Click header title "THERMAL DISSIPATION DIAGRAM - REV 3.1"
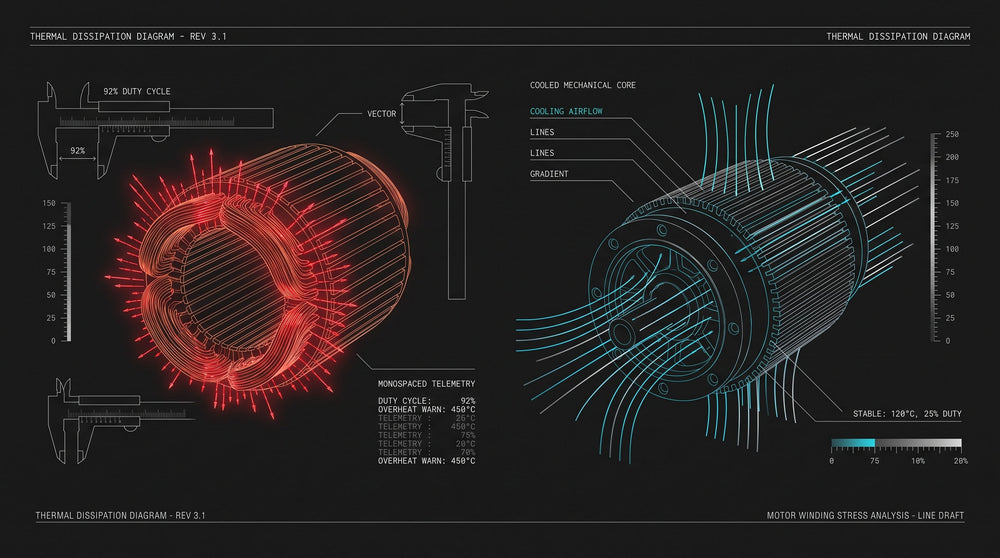Image resolution: width=1000 pixels, height=558 pixels. click(128, 36)
